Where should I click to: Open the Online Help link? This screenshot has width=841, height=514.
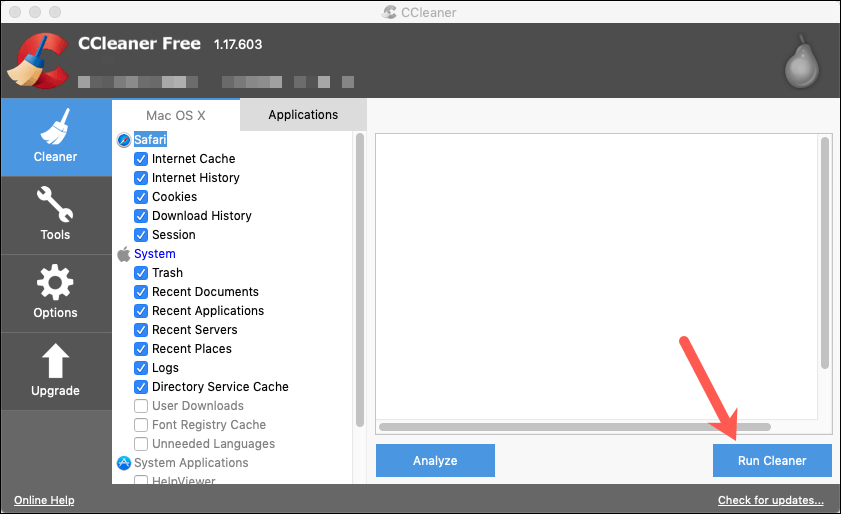pos(44,500)
